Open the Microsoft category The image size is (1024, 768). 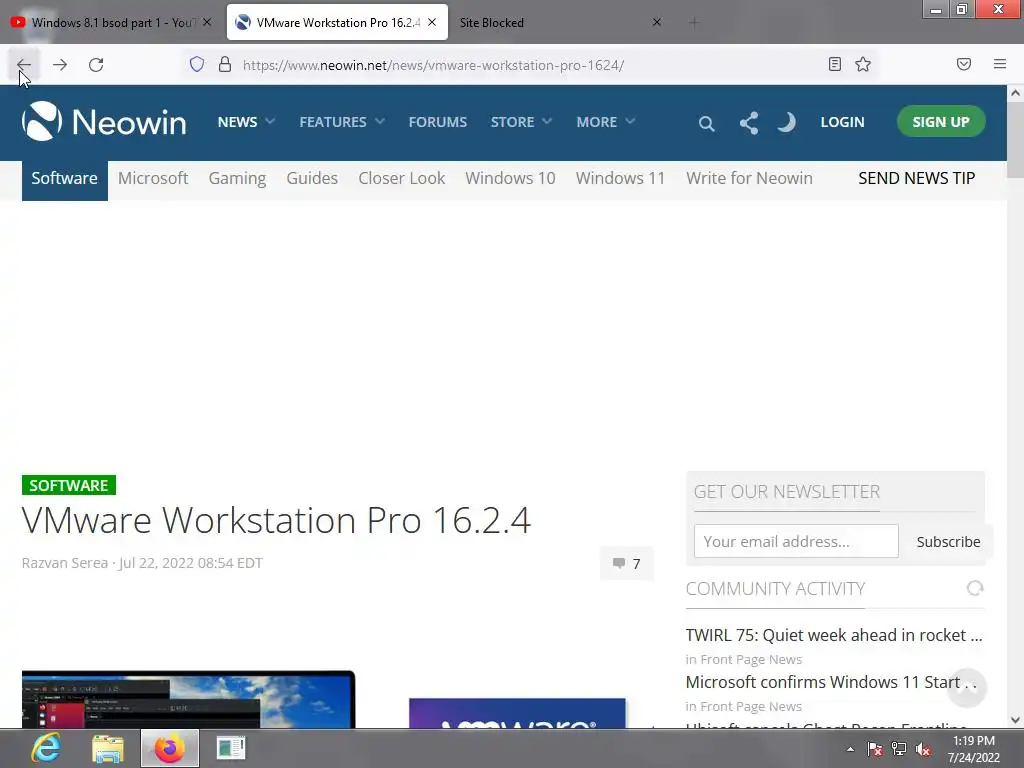[153, 178]
